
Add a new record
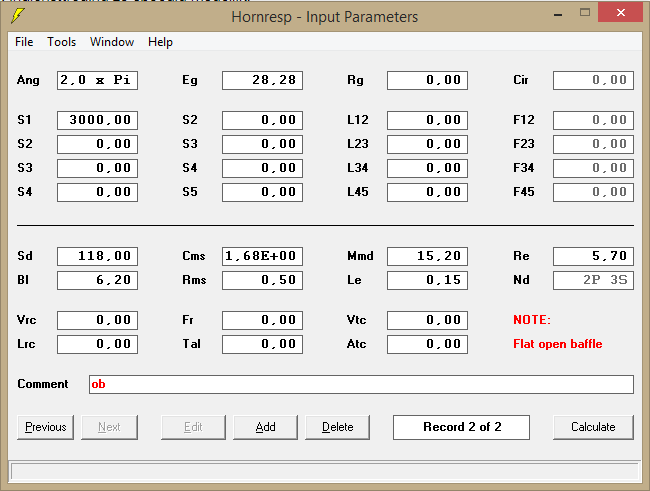pyautogui.click(x=265, y=427)
